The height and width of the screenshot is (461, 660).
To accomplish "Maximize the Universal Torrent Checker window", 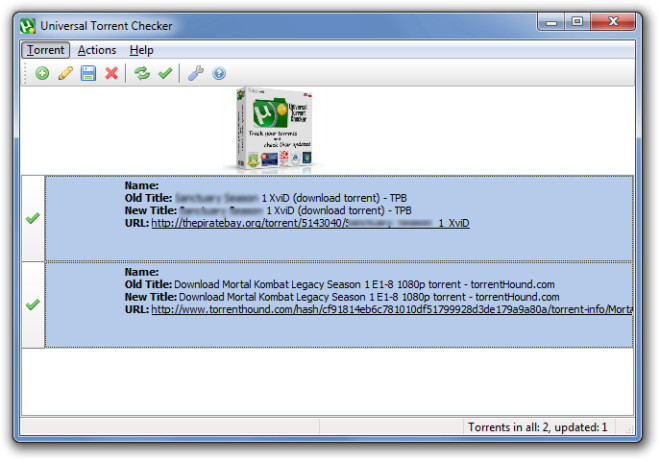I will (x=578, y=22).
